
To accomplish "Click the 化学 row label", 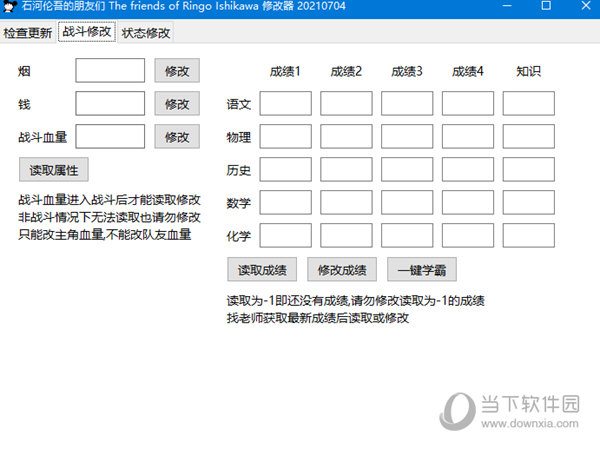I will click(239, 236).
